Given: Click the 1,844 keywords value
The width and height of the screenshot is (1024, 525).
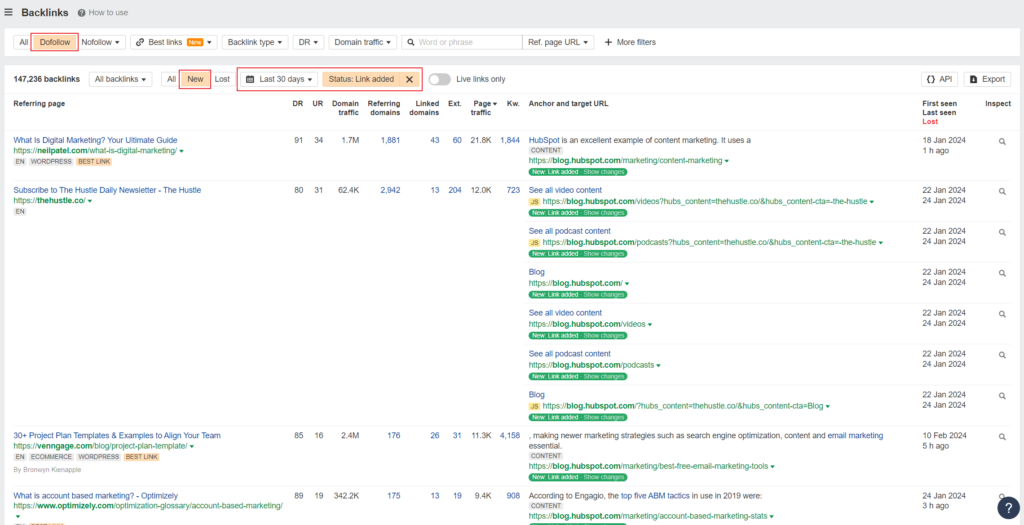Looking at the screenshot, I should point(509,140).
